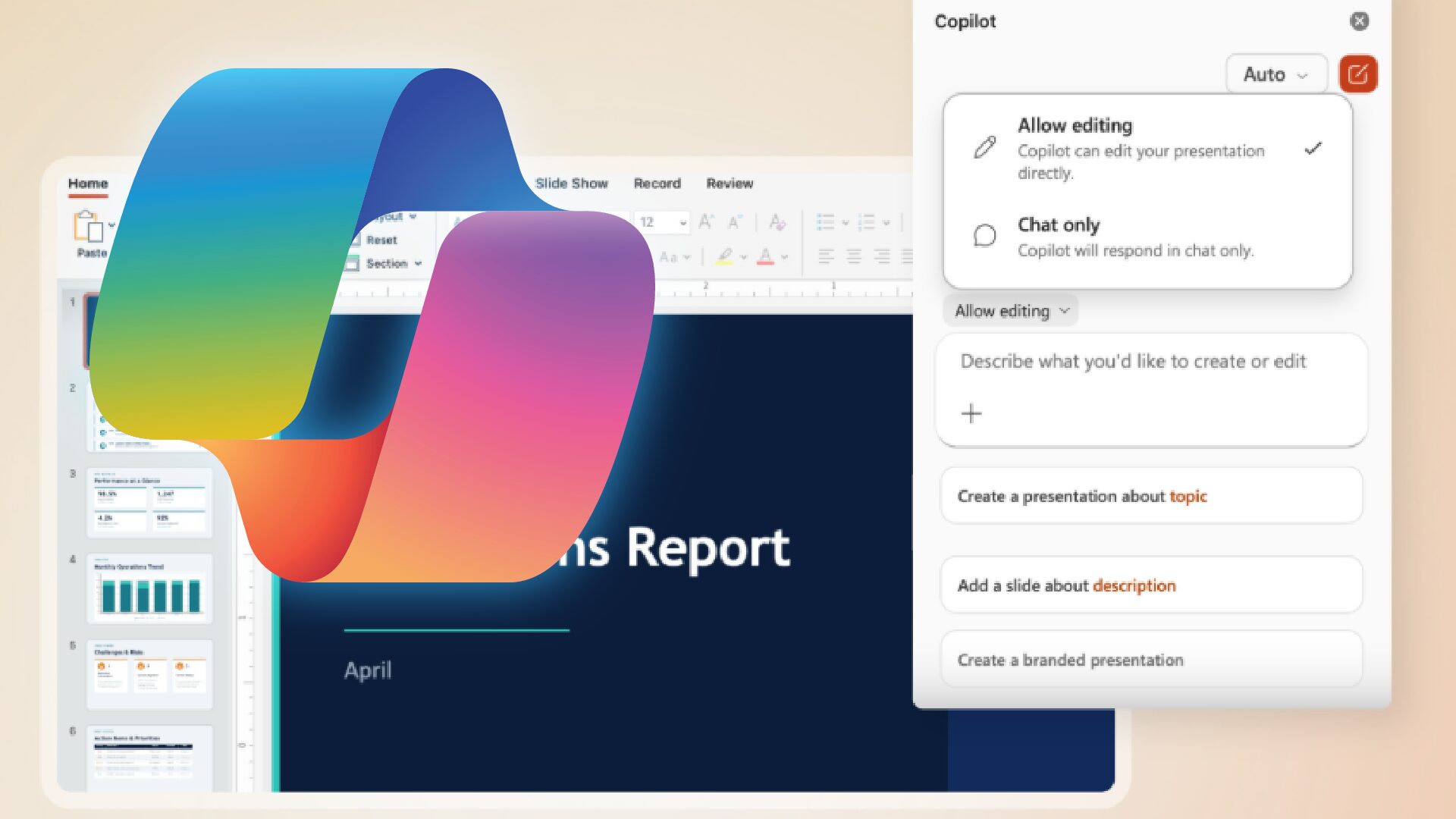
Task: Center align the text
Action: pos(854,257)
